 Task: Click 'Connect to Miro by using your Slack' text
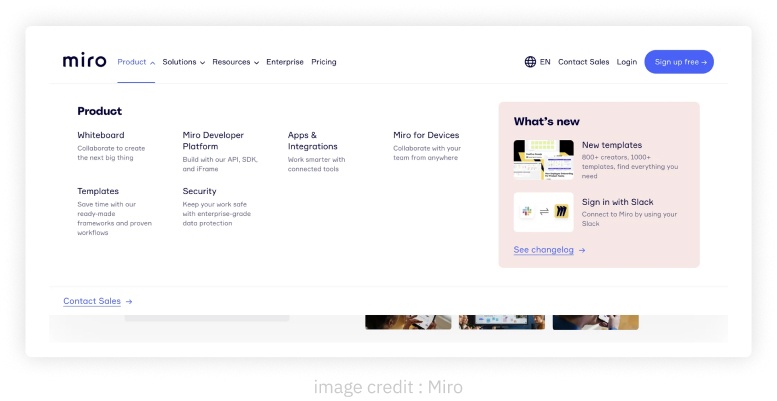(x=629, y=219)
